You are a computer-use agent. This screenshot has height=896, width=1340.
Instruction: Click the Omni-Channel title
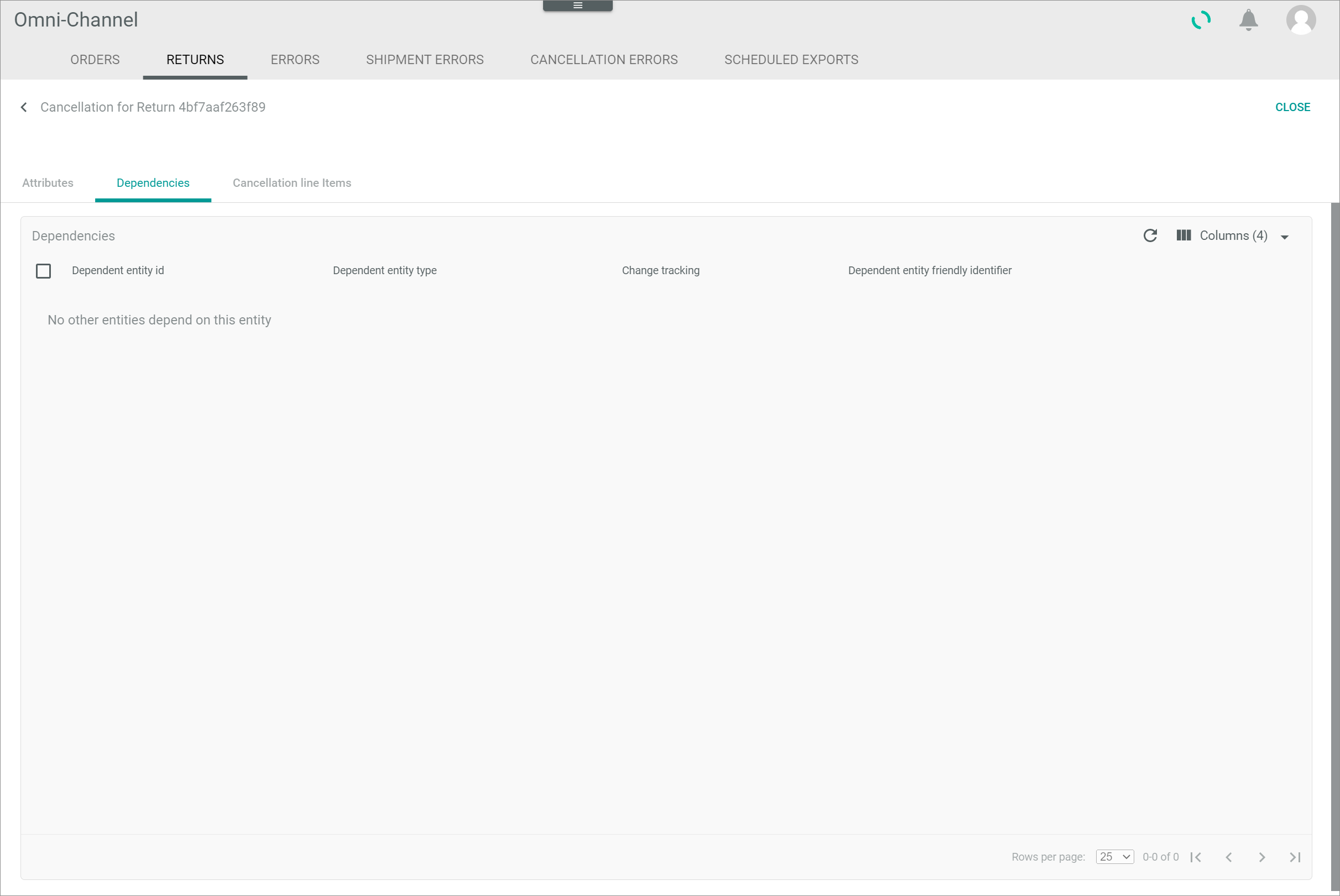(76, 20)
